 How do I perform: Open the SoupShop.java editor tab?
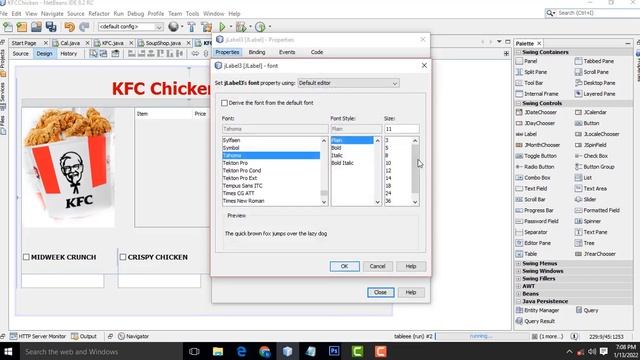[x=164, y=43]
